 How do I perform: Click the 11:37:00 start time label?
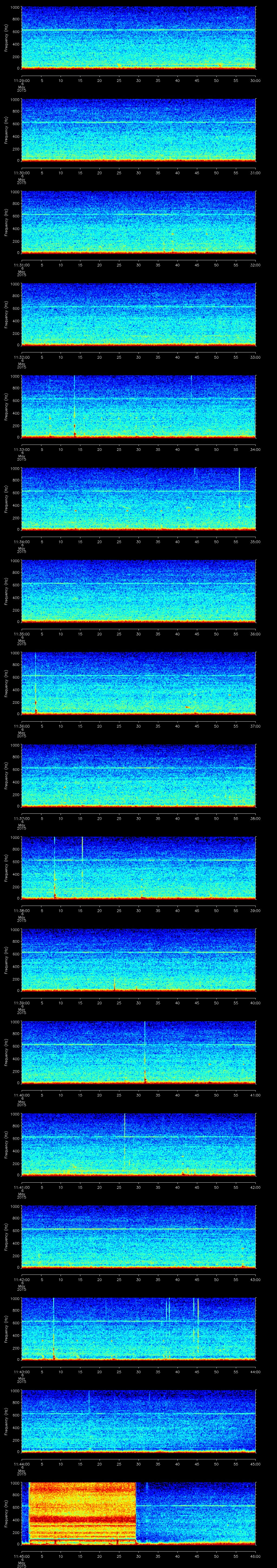click(x=21, y=818)
